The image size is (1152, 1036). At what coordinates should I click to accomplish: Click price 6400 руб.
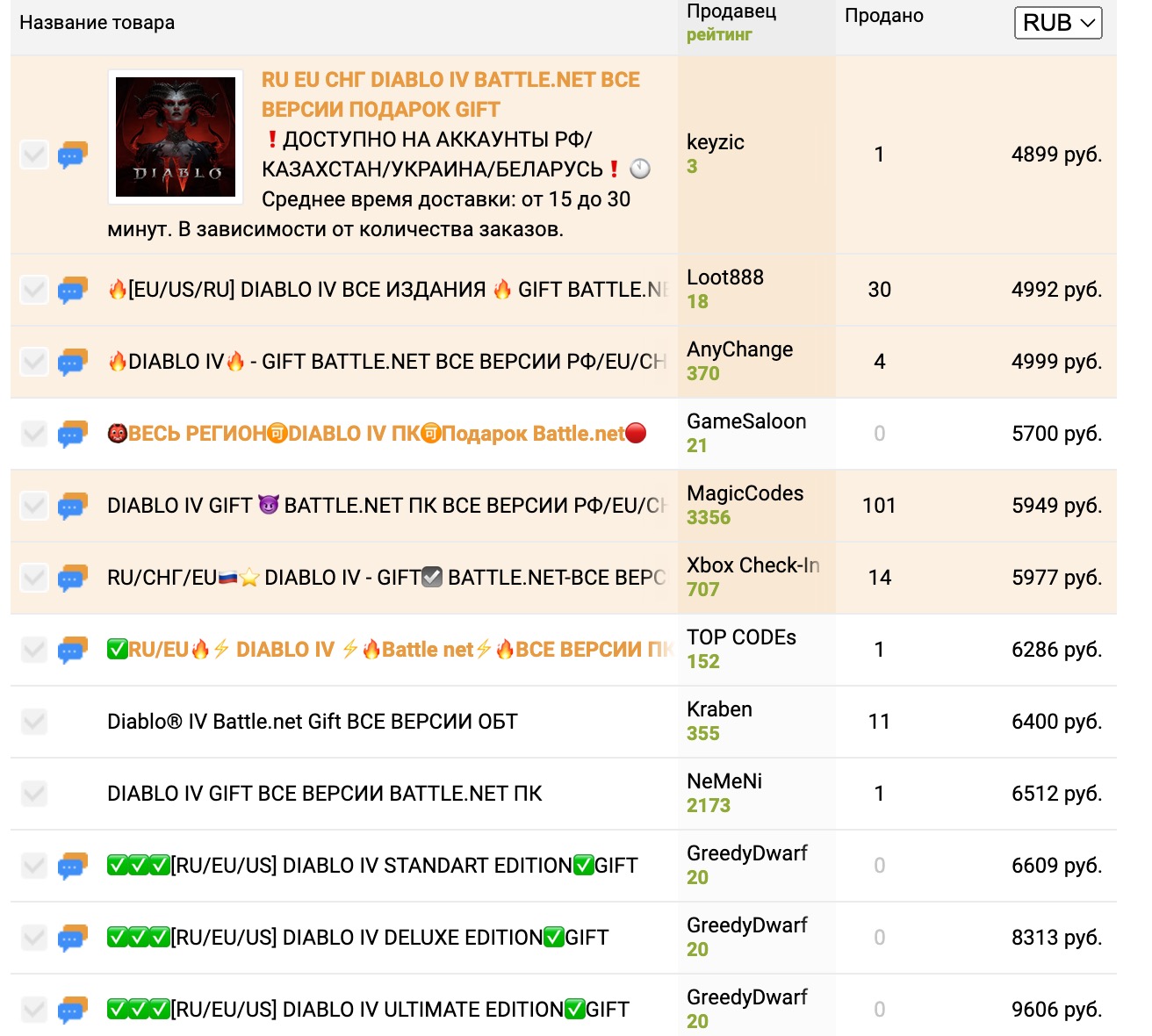click(x=1057, y=722)
